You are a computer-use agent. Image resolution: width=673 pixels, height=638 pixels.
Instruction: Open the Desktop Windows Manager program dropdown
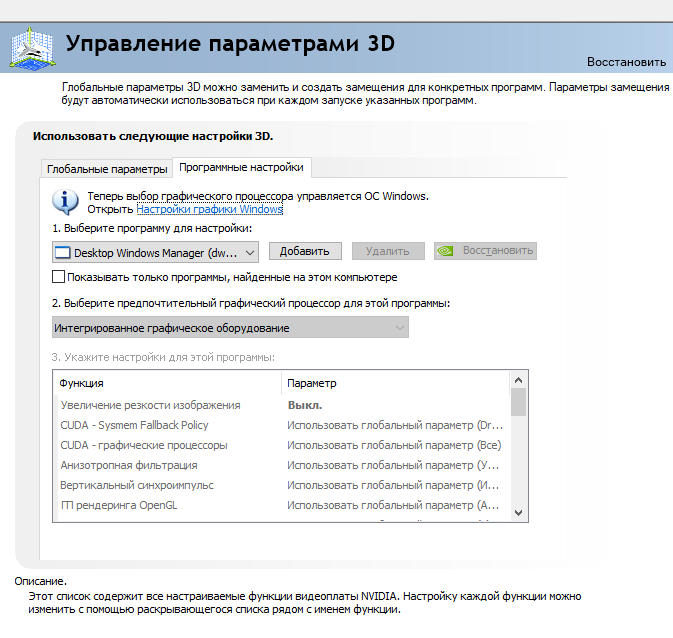[x=155, y=252]
